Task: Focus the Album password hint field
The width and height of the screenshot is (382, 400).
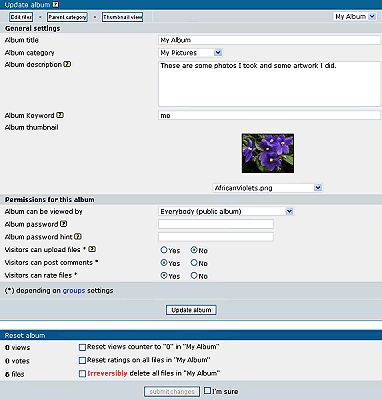Action: tap(216, 237)
